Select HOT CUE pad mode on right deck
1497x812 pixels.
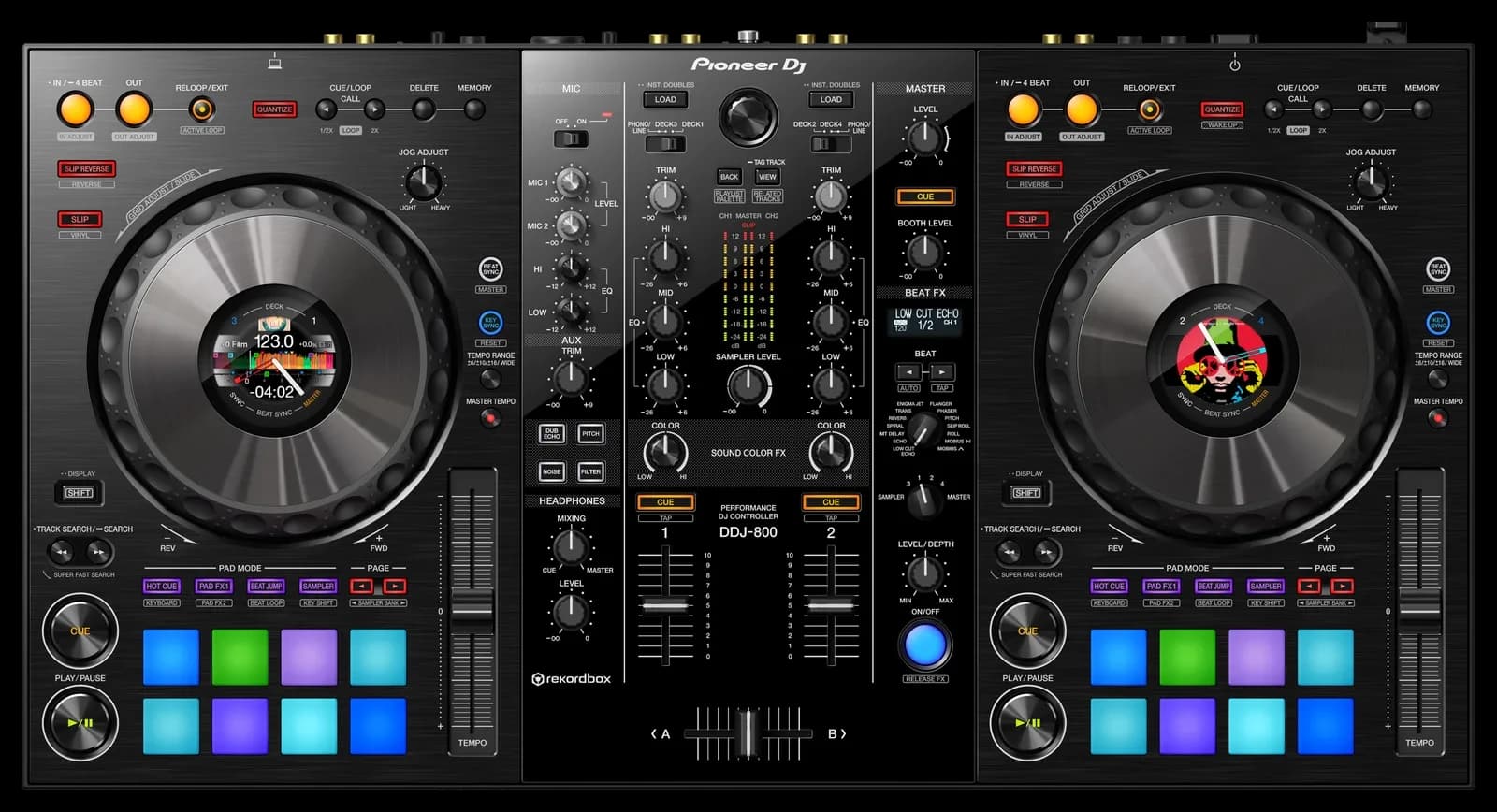pyautogui.click(x=1110, y=587)
